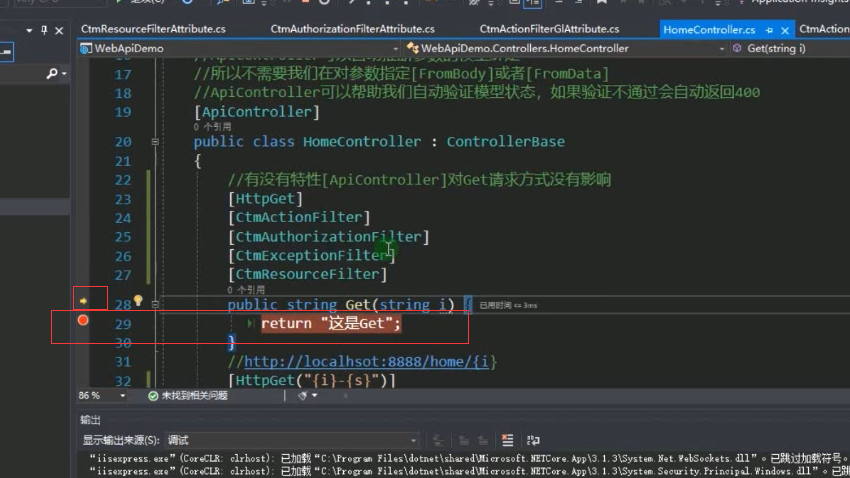This screenshot has height=478, width=850.
Task: Click the search magnifier icon in the side panel
Action: [x=52, y=73]
